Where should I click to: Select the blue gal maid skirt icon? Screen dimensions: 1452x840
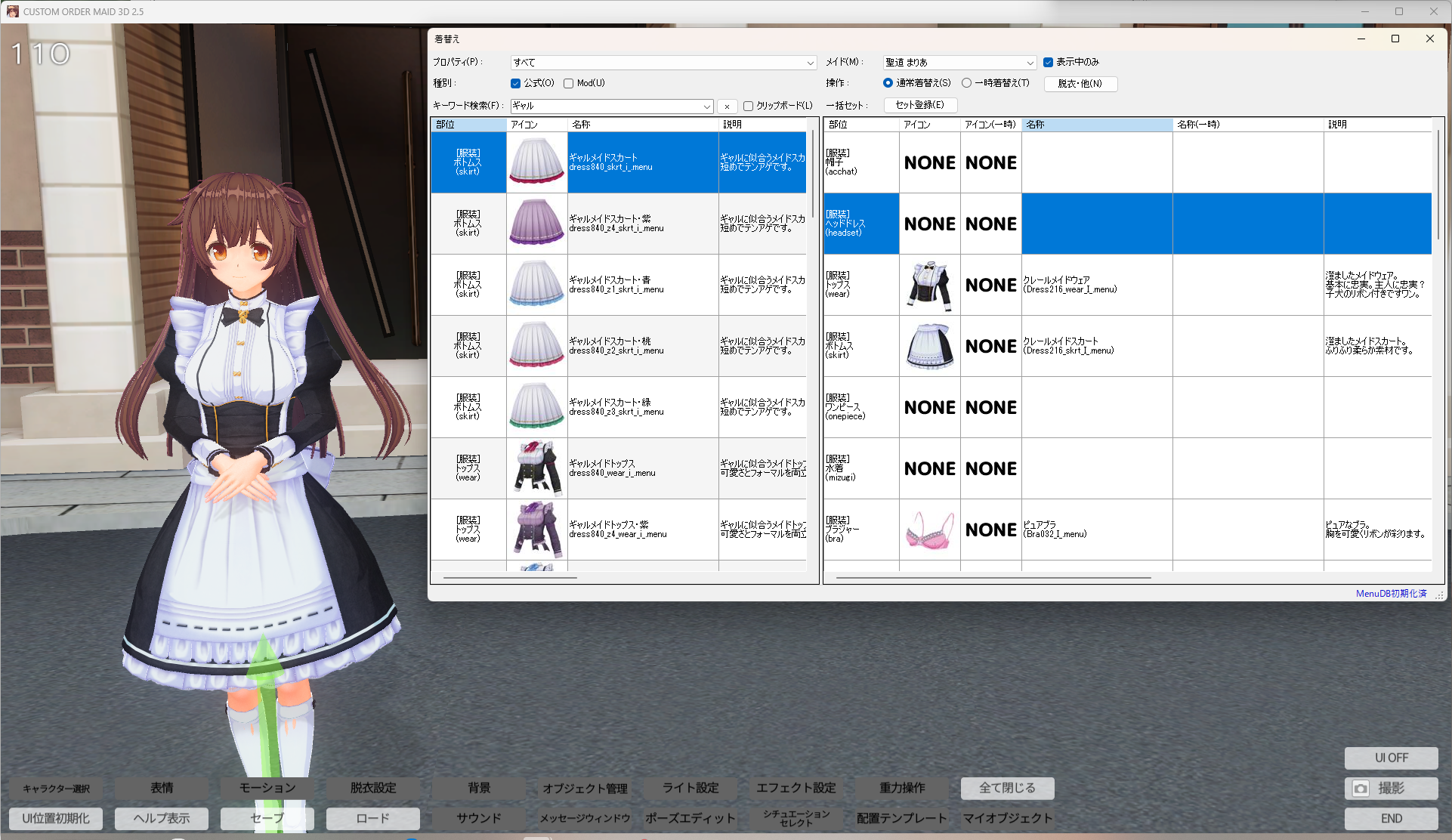click(536, 285)
